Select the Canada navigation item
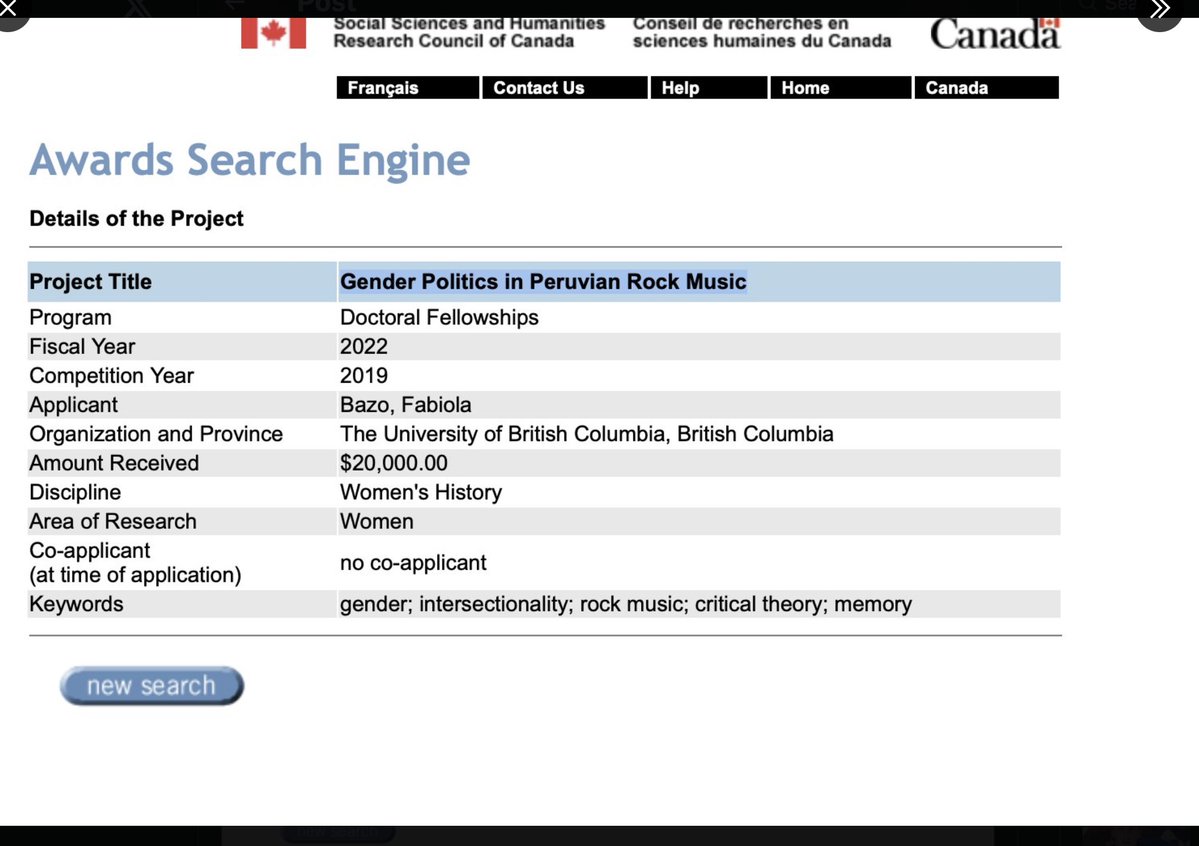Viewport: 1199px width, 846px height. pyautogui.click(x=956, y=88)
